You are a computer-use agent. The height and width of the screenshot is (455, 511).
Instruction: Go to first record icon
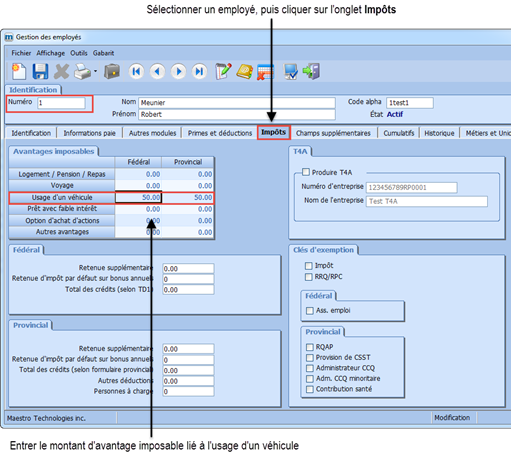pyautogui.click(x=136, y=71)
